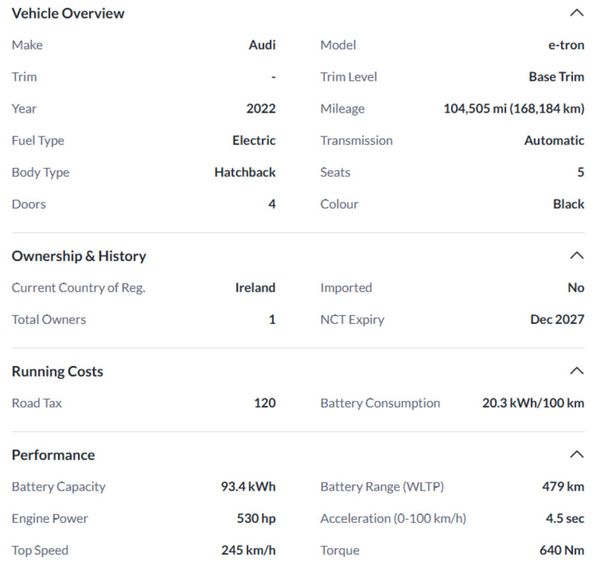Collapse the Running Costs section chevron
600x567 pixels.
pos(576,371)
